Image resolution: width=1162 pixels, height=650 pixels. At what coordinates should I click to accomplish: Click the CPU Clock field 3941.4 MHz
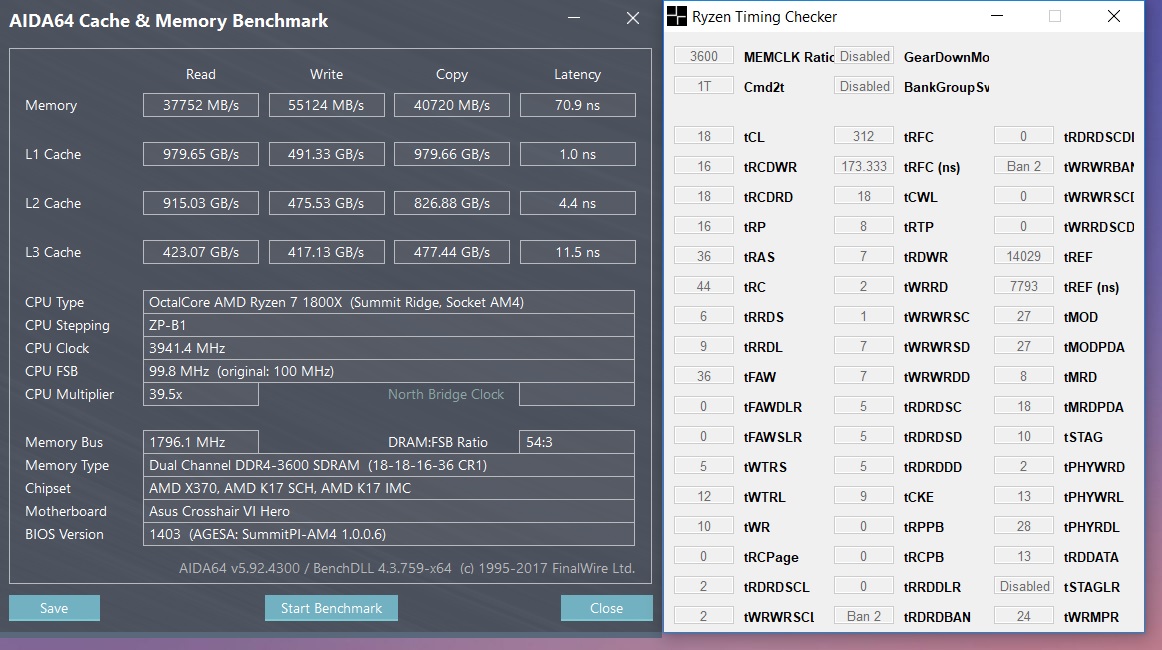point(388,348)
